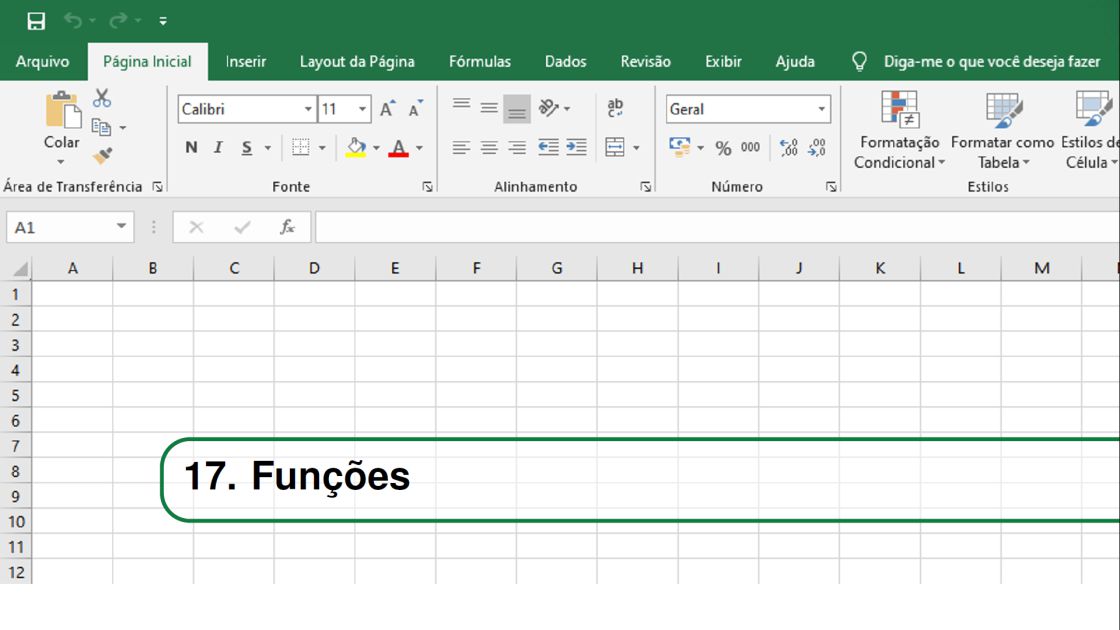Toggle align left icon
Viewport: 1120px width, 630px height.
pyautogui.click(x=461, y=147)
